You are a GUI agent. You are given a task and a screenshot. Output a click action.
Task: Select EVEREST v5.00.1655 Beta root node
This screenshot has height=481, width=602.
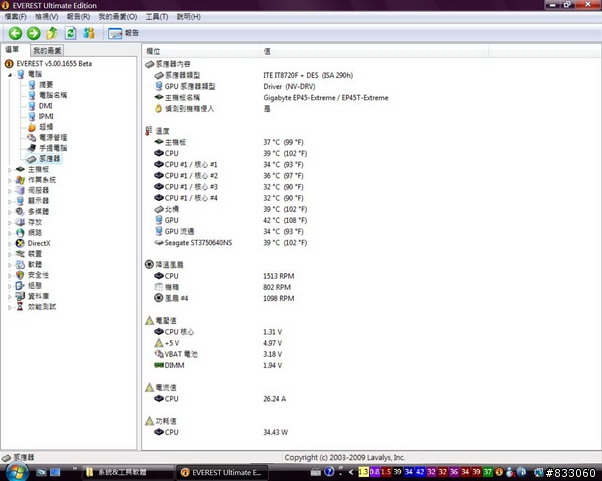(54, 63)
